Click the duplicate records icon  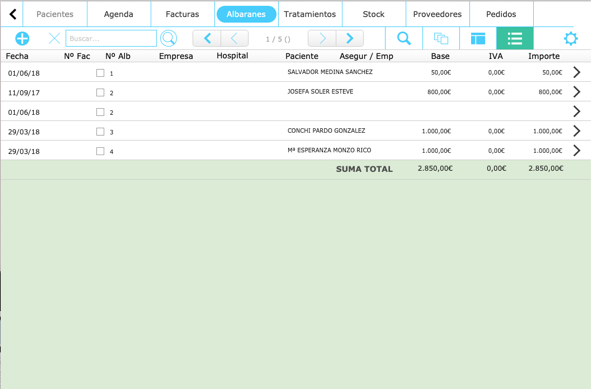point(441,38)
